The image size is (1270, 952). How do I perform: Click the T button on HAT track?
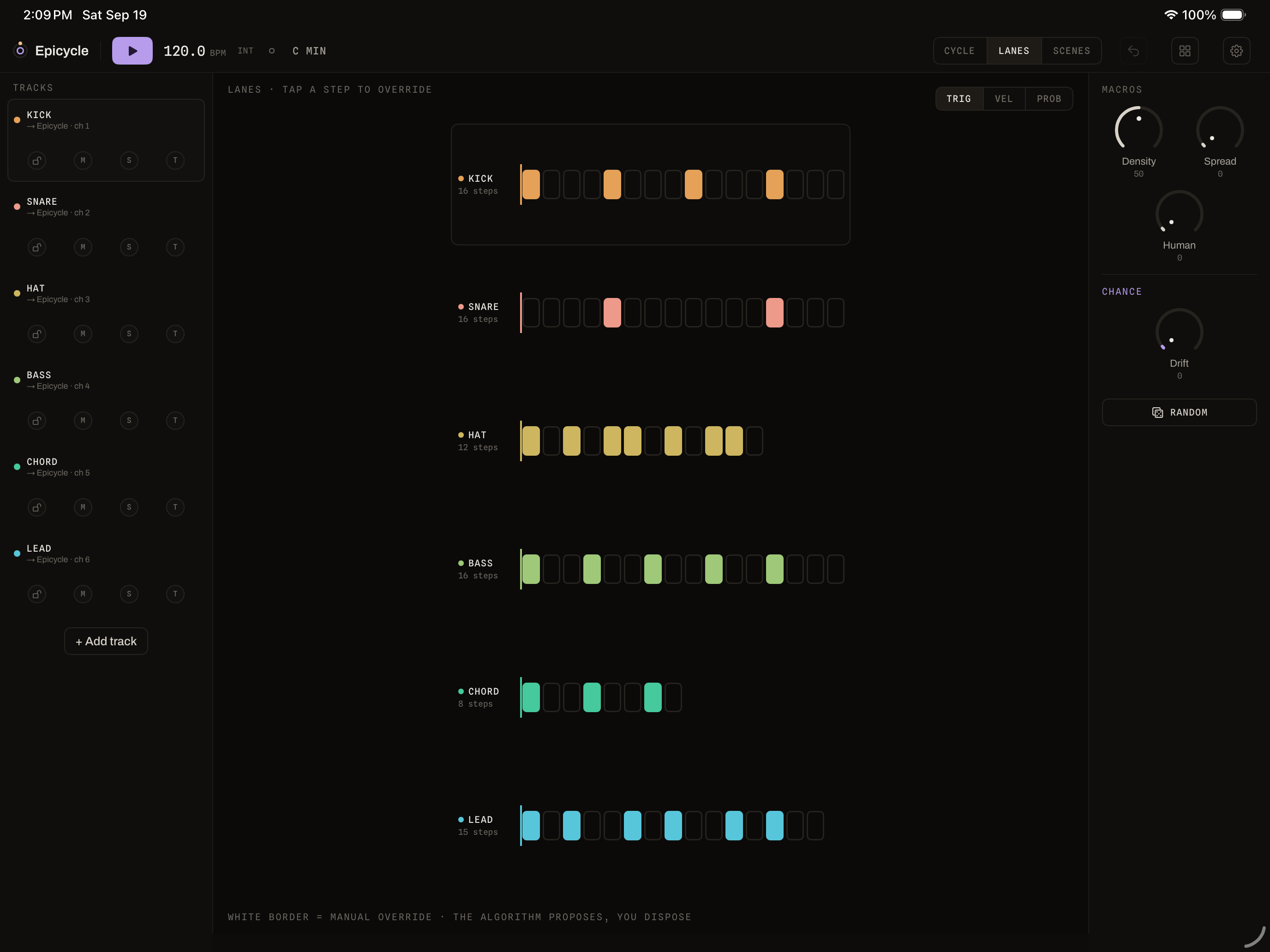point(175,334)
